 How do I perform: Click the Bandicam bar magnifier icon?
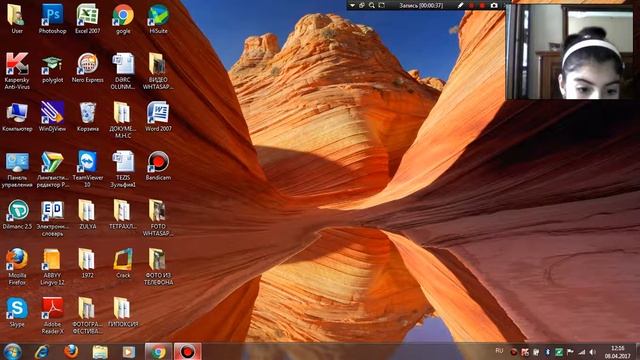[371, 5]
